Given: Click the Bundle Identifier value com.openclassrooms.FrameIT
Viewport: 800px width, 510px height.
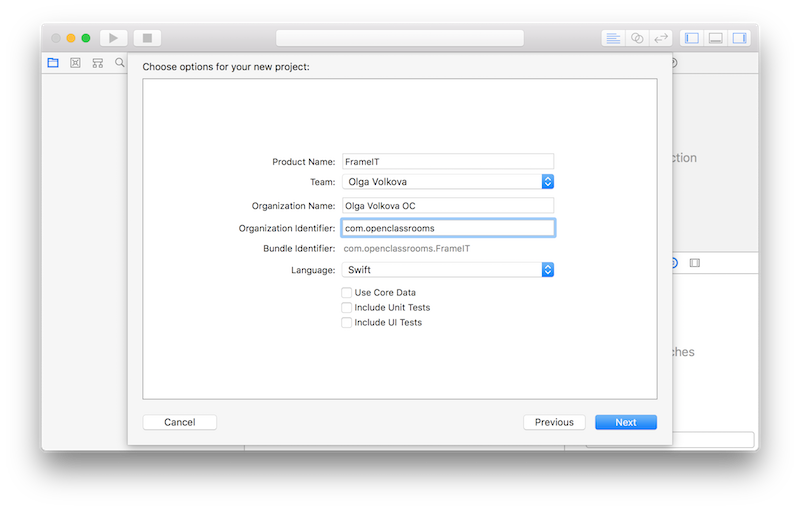Looking at the screenshot, I should tap(407, 248).
